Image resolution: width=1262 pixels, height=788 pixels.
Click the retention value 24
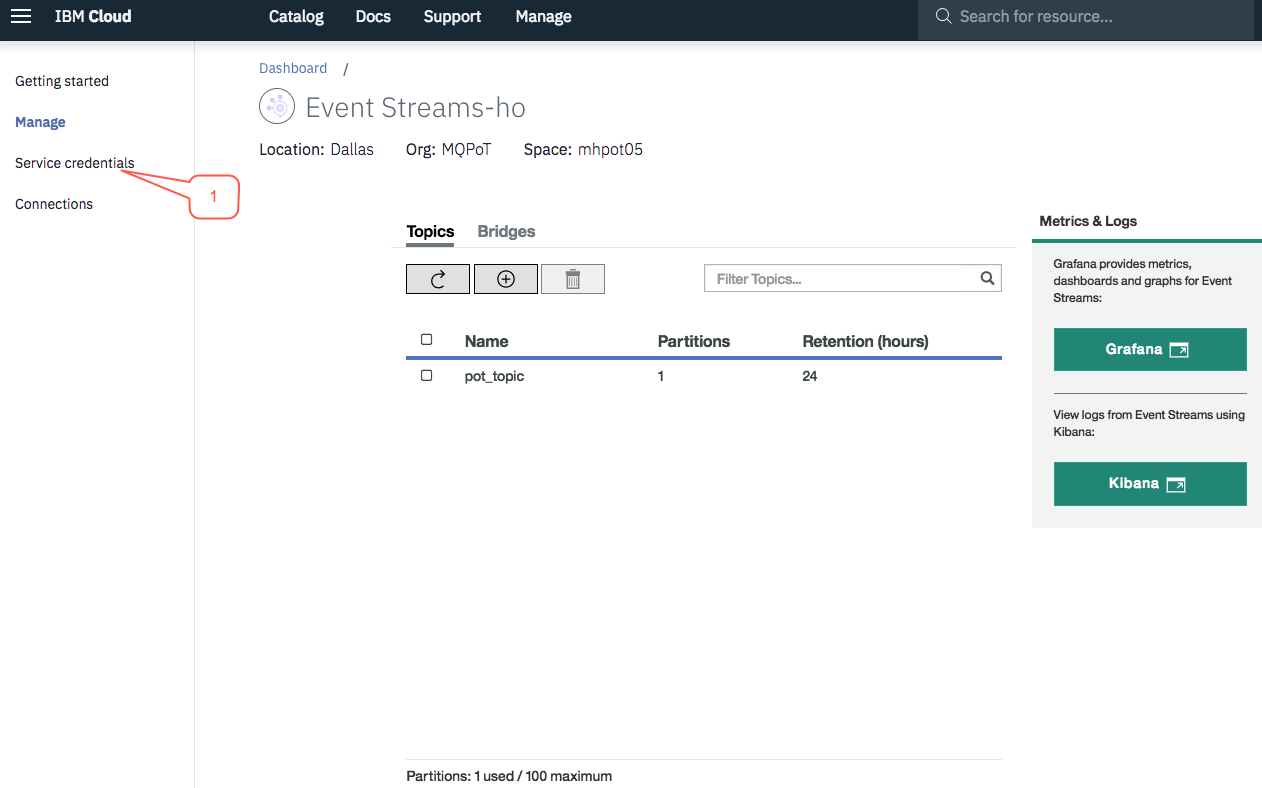[x=810, y=376]
